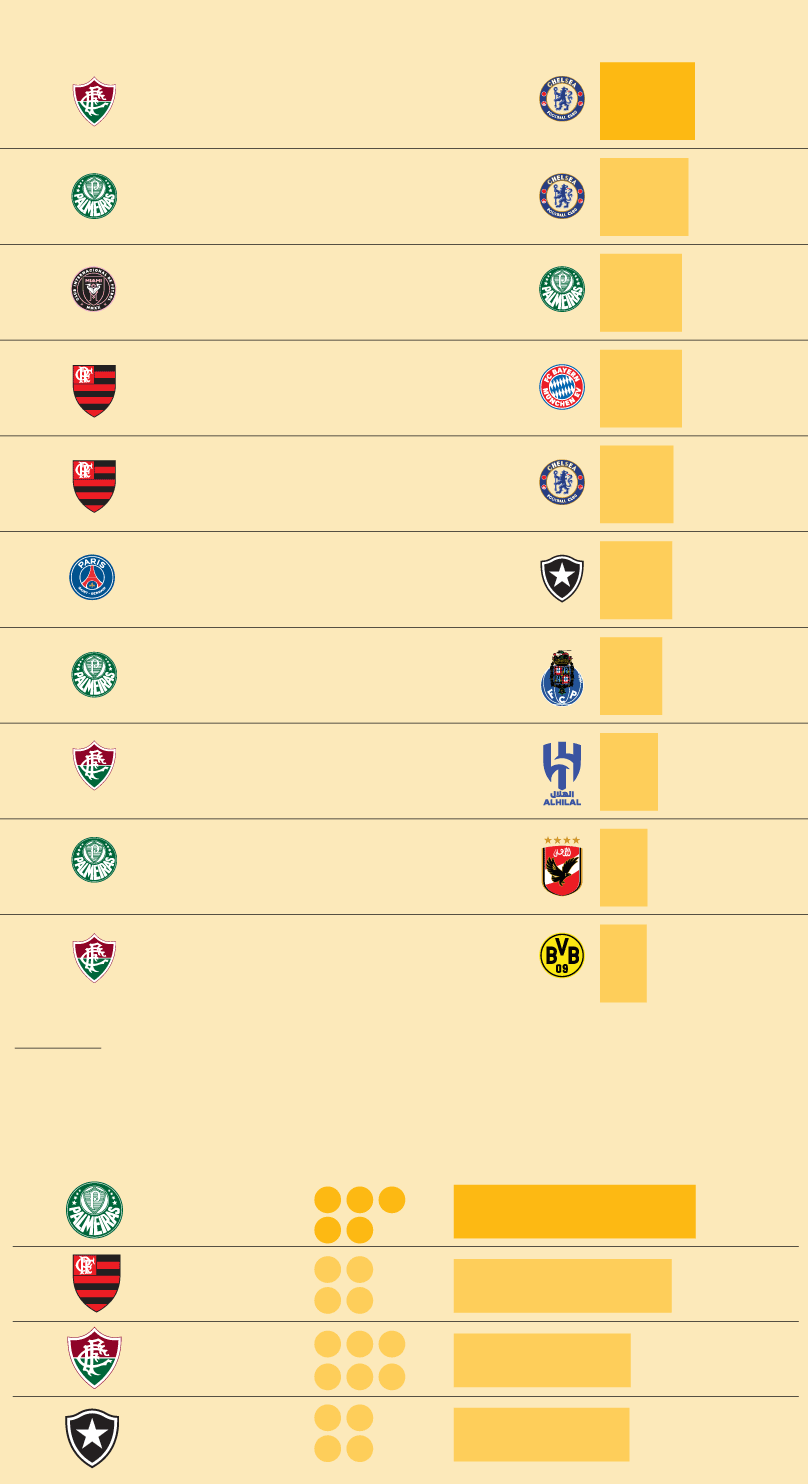Screen dimensions: 808x1484
Task: Select the Bayern Munich logo
Action: coord(562,387)
